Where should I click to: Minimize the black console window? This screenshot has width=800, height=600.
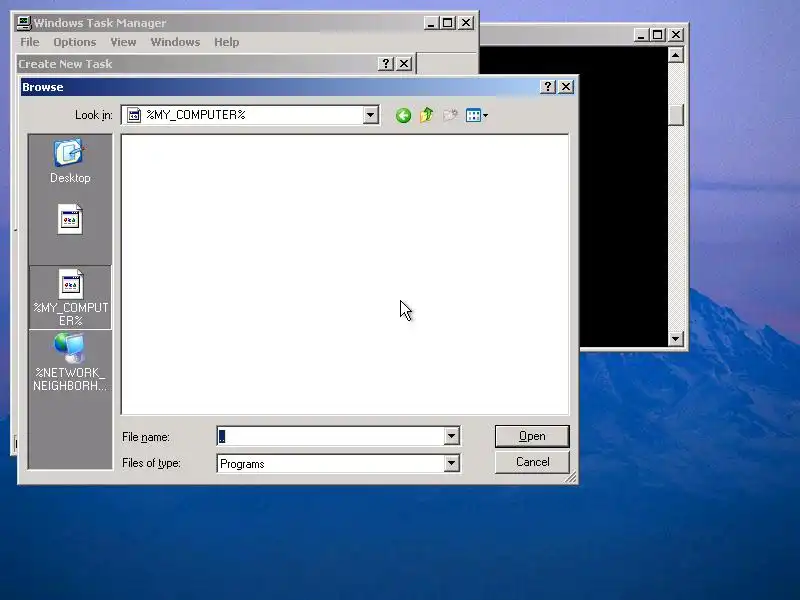coord(641,35)
